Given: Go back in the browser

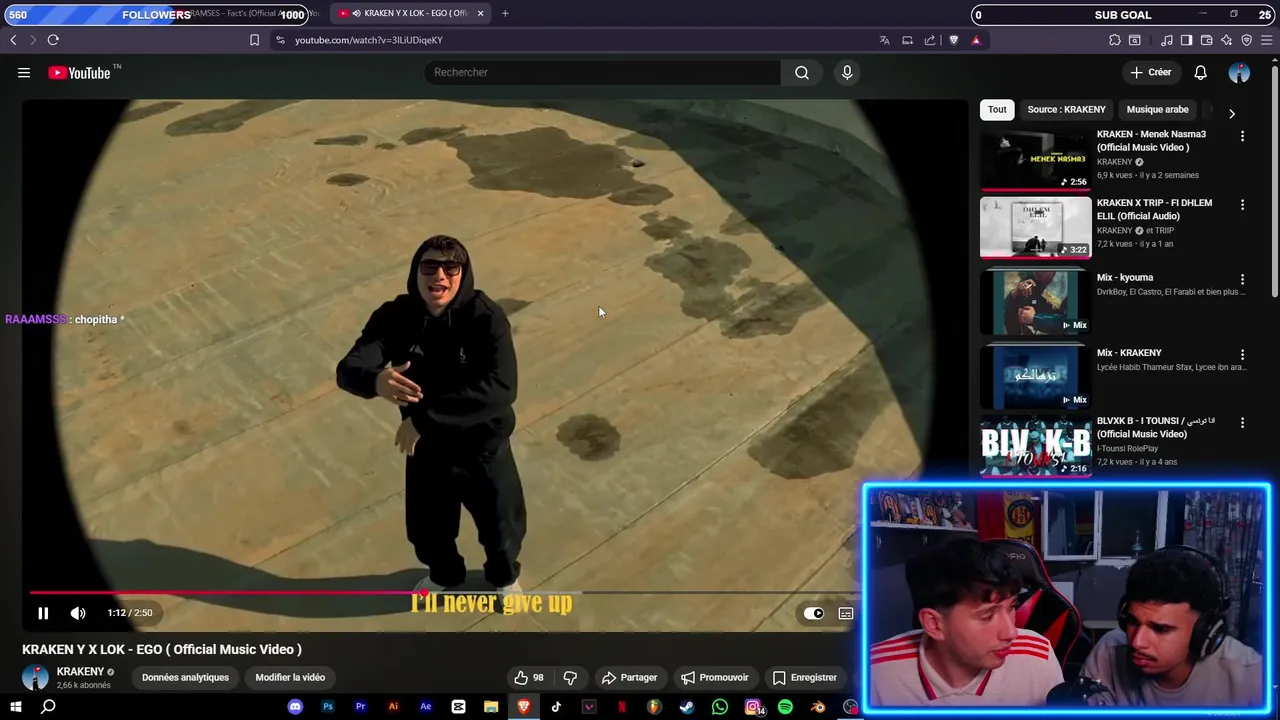Looking at the screenshot, I should [x=13, y=40].
